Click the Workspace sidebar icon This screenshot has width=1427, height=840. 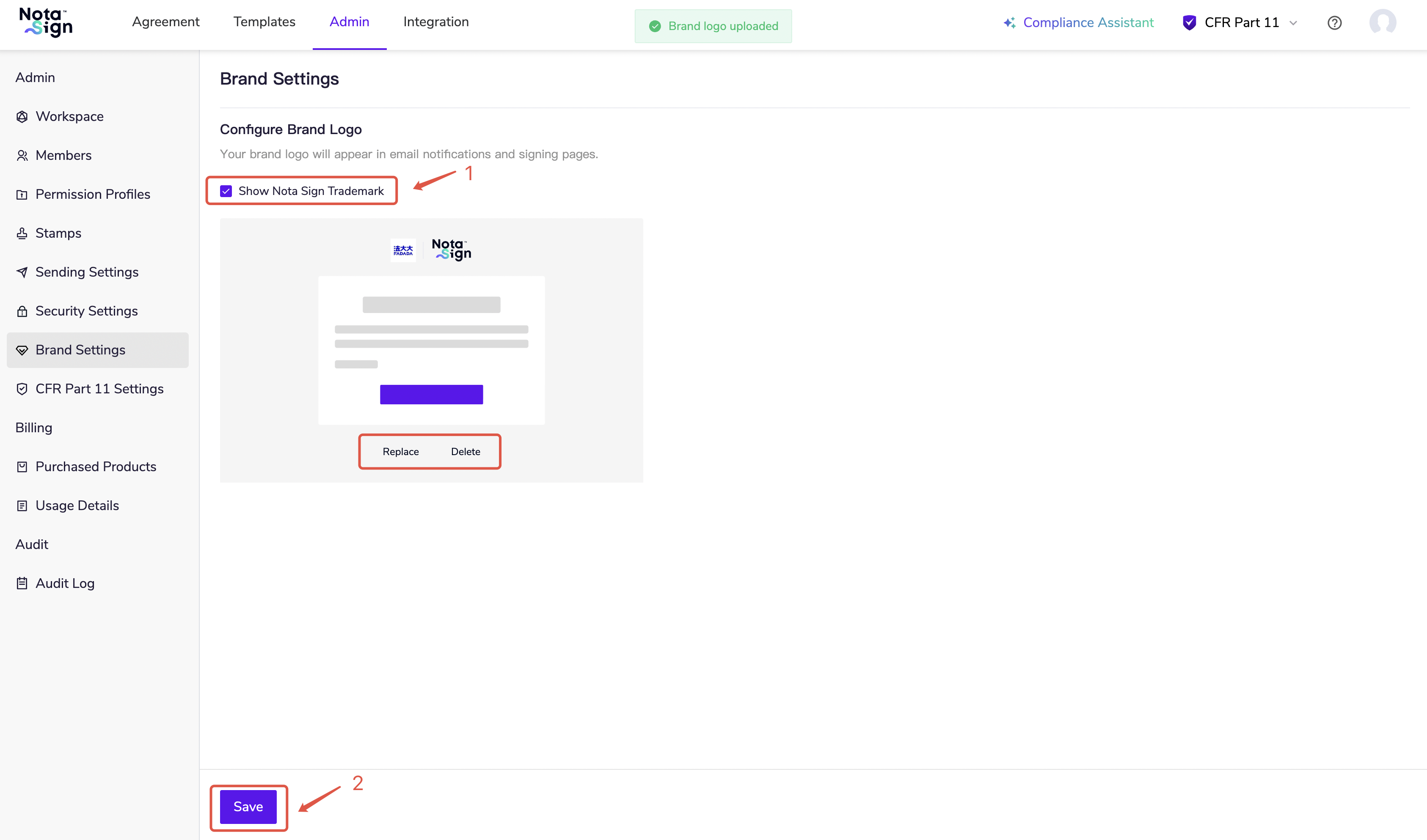point(22,117)
